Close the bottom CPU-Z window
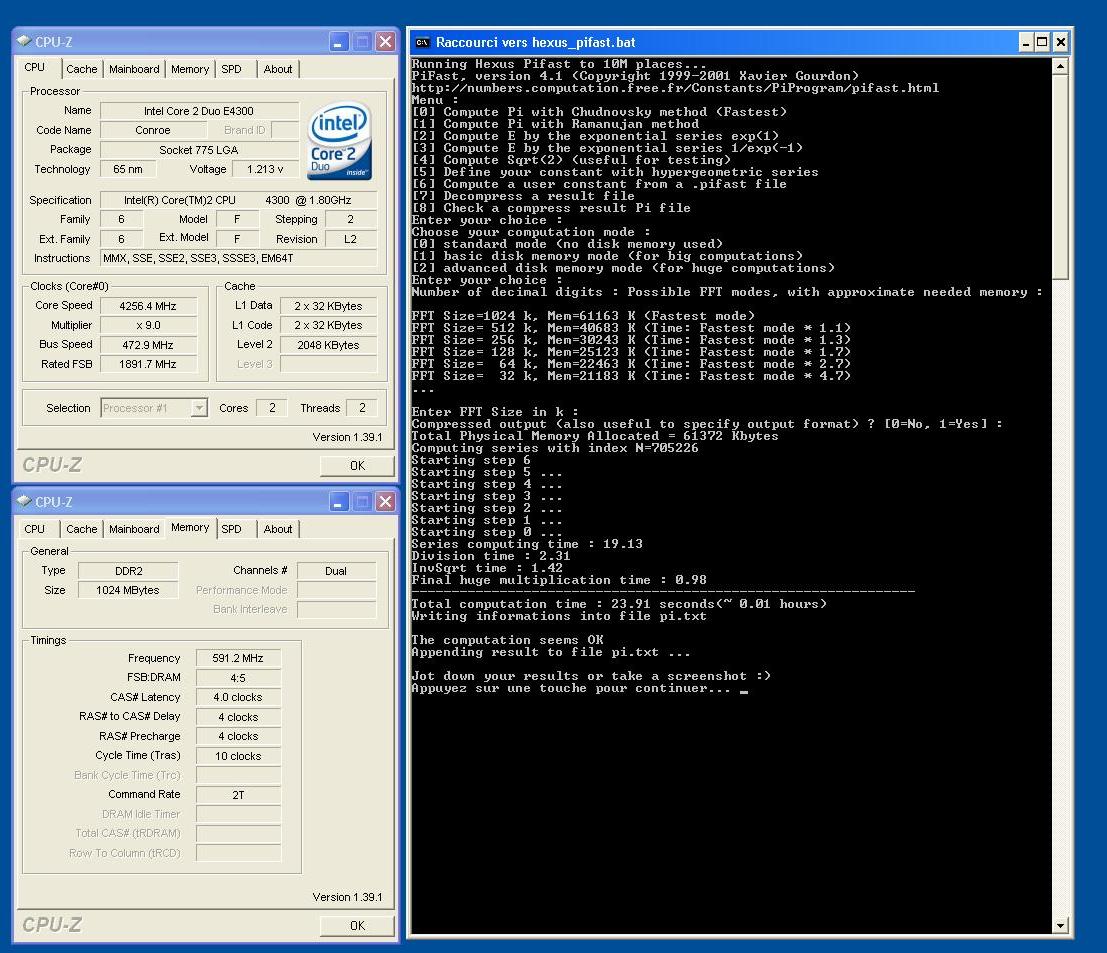Image resolution: width=1107 pixels, height=953 pixels. pyautogui.click(x=385, y=502)
